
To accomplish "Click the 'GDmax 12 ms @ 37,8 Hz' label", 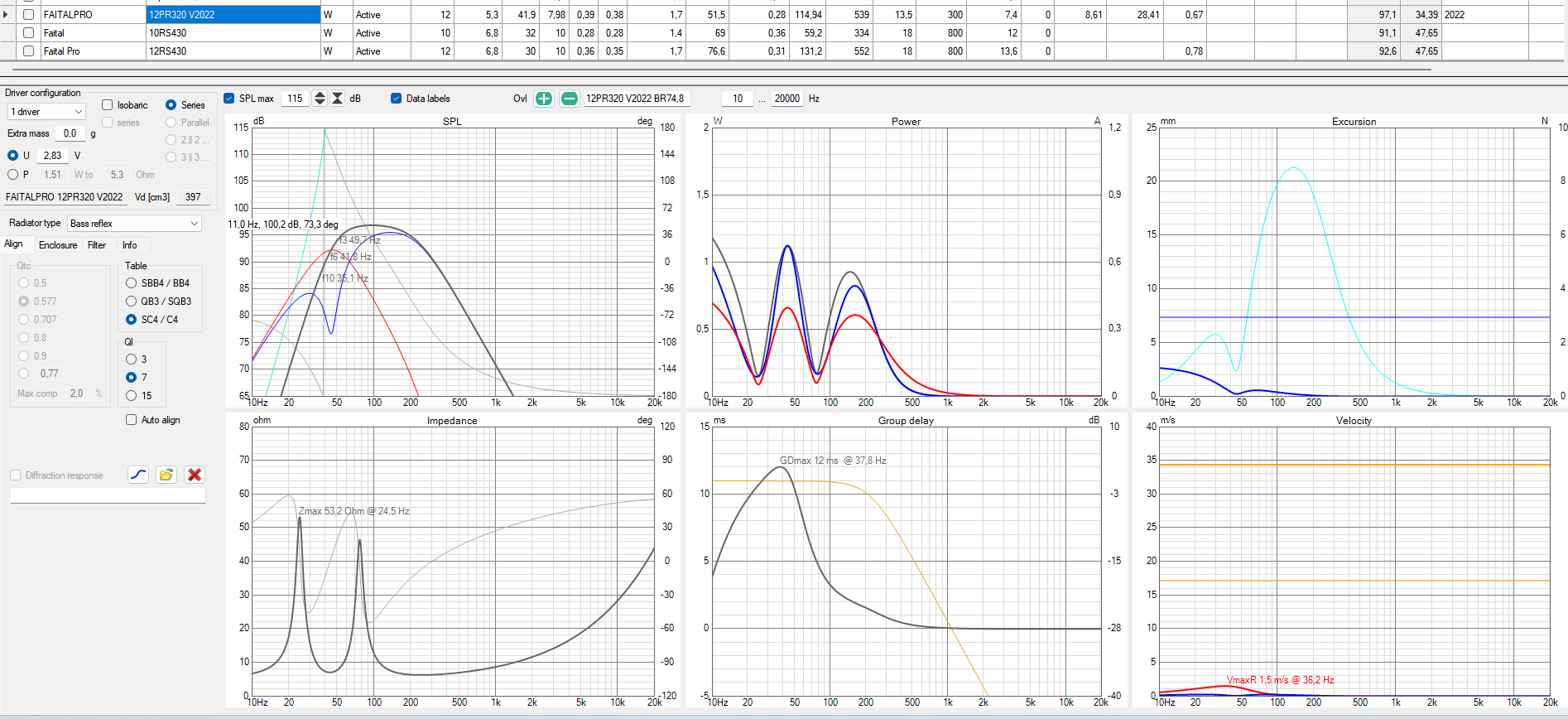I will tap(833, 461).
